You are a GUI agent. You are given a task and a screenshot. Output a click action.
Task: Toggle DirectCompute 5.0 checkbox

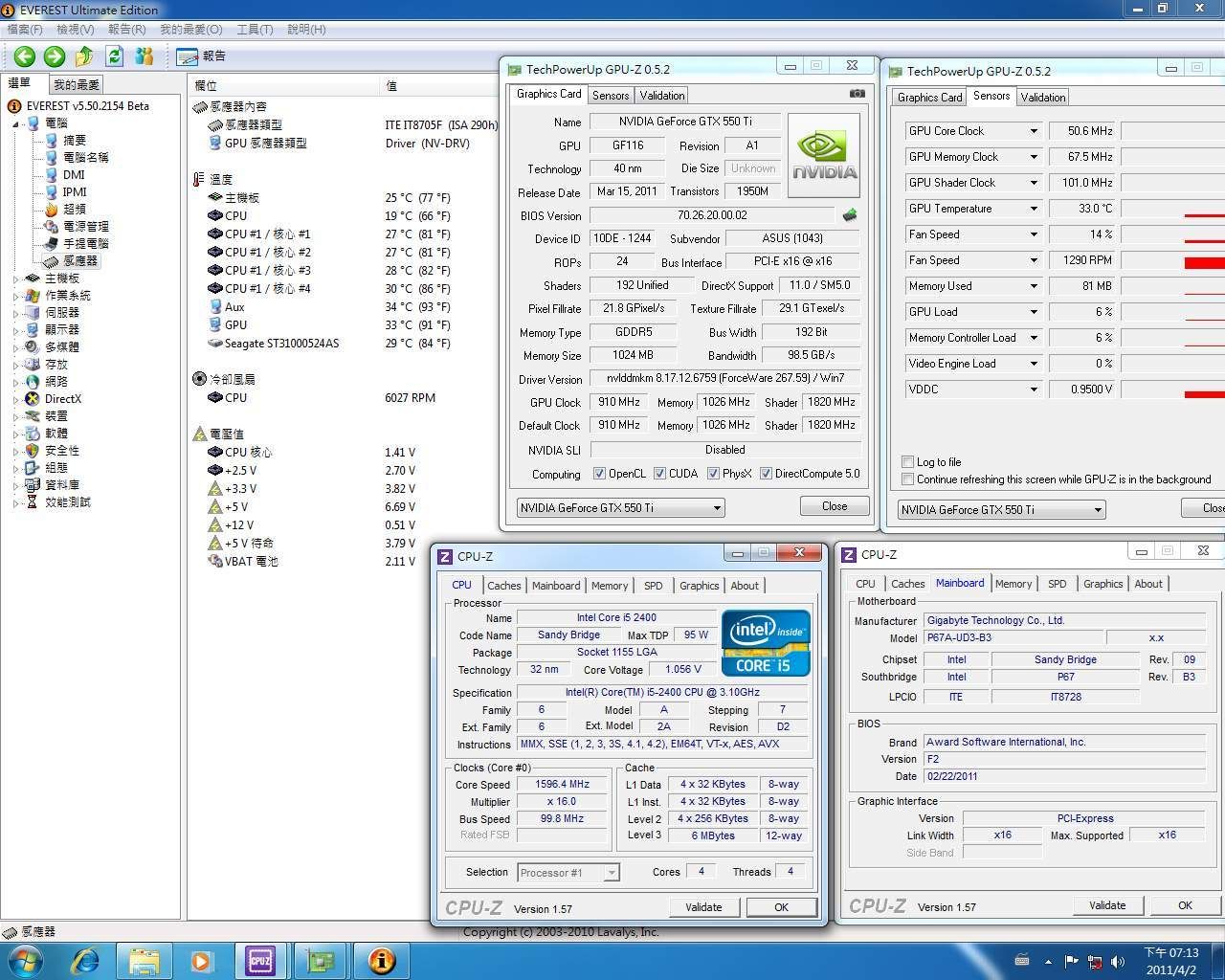(x=766, y=474)
